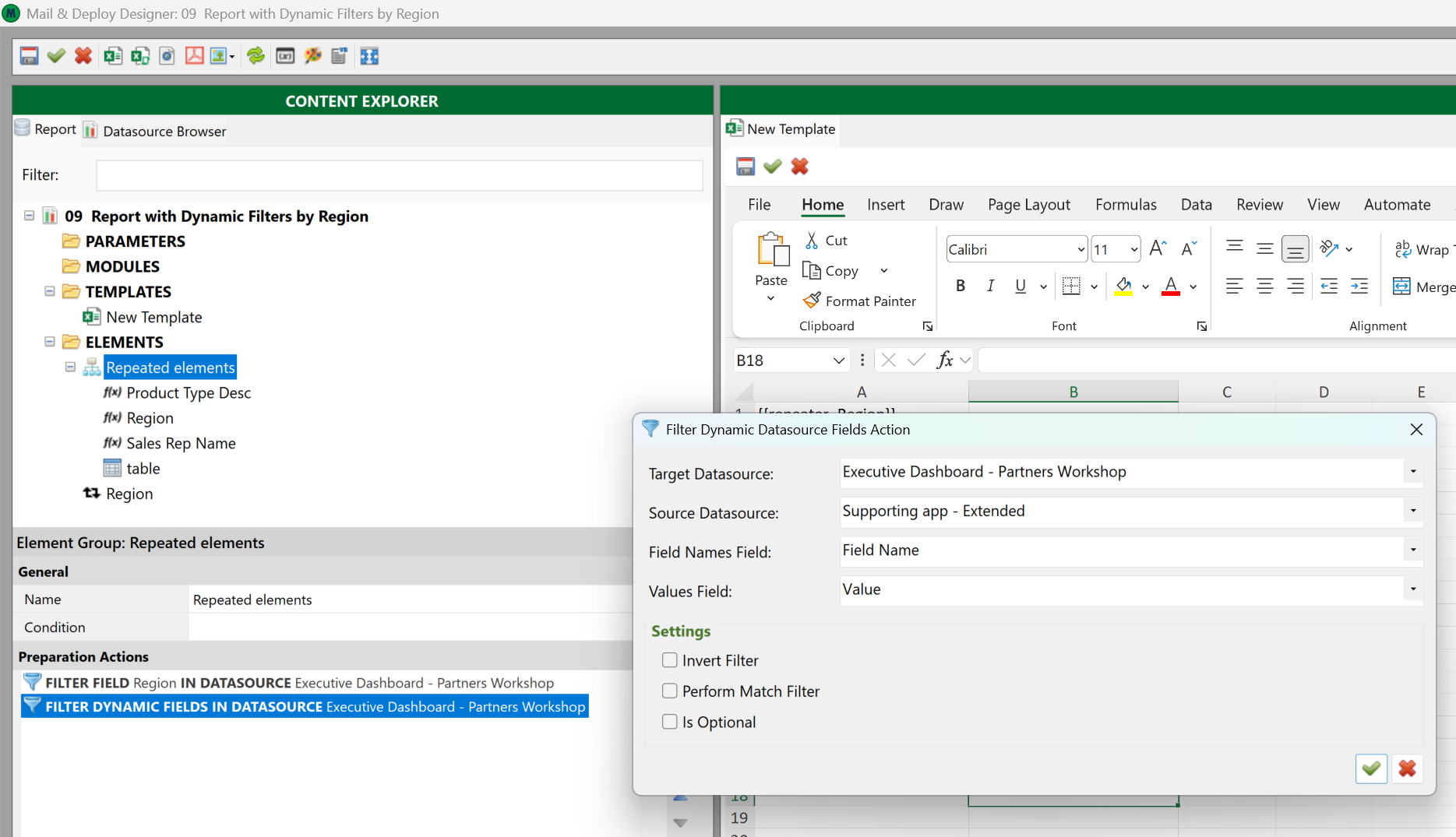Select the FILTER FIELD Region preparation action

[299, 683]
